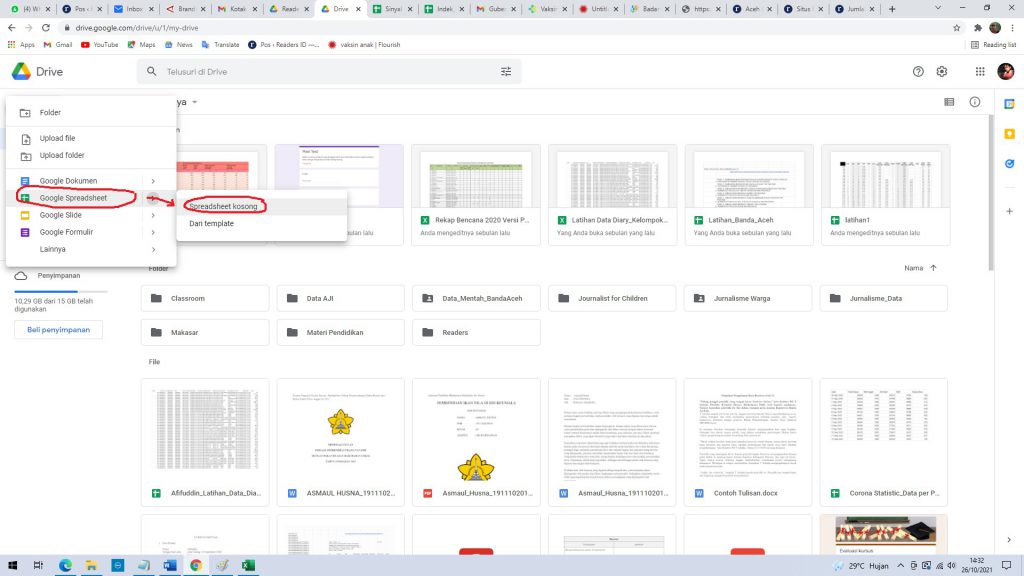This screenshot has height=576, width=1024.
Task: Open Gmail bookmark in bookmarks bar
Action: tap(57, 45)
